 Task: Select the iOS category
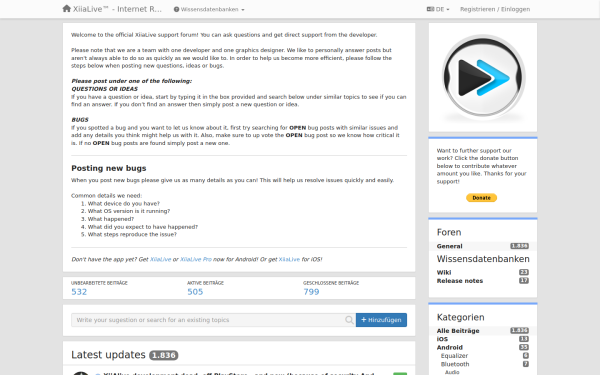442,339
